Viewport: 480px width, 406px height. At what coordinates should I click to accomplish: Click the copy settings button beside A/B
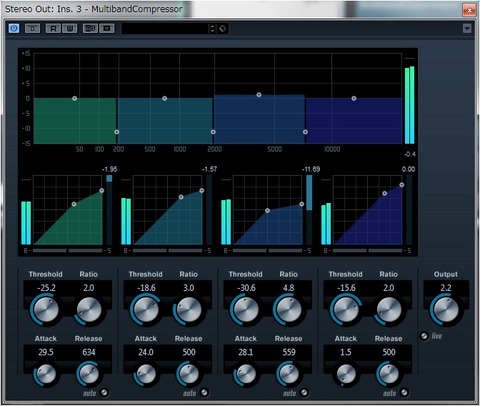point(107,29)
